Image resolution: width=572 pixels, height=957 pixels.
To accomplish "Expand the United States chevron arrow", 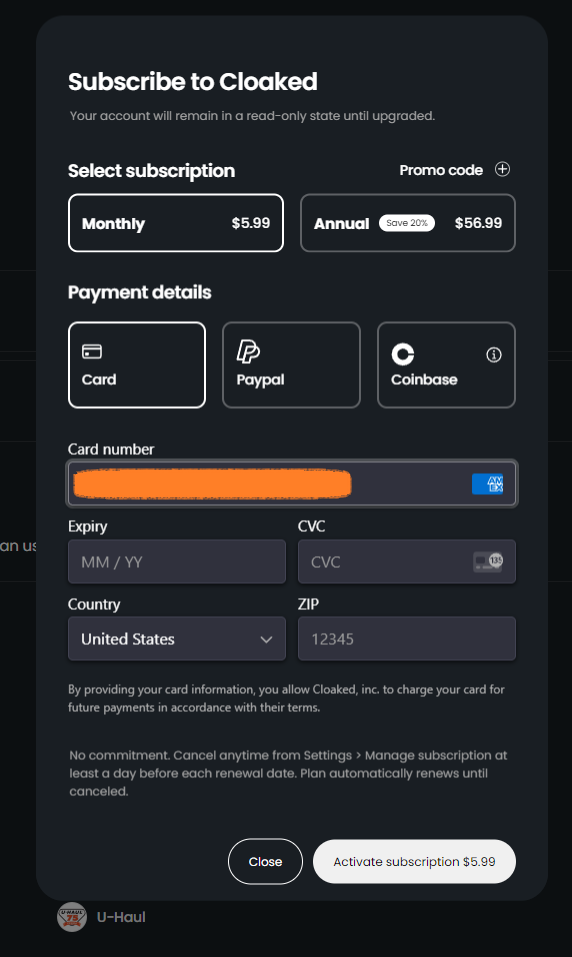I will (x=266, y=640).
